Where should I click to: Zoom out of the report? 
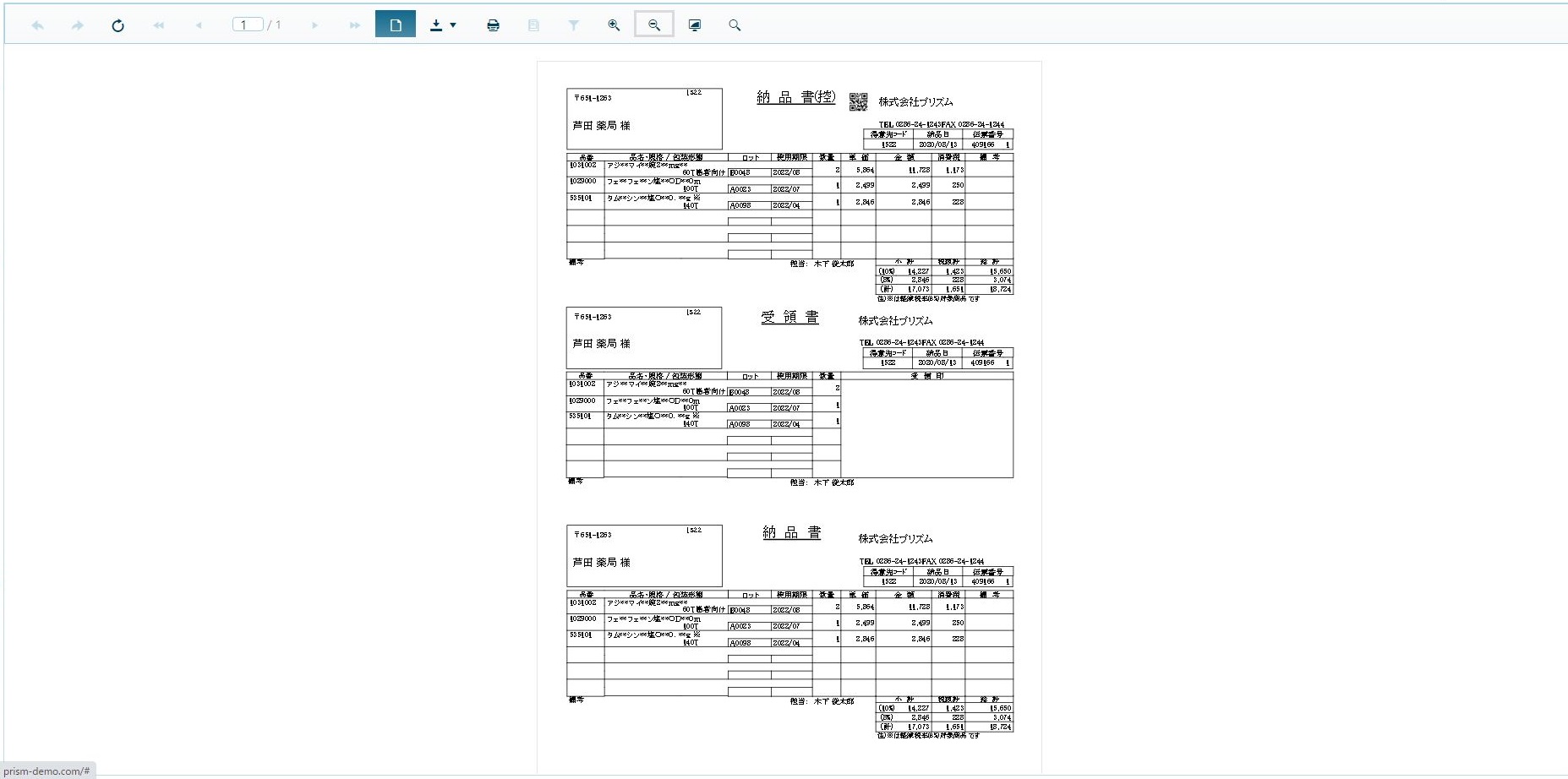pyautogui.click(x=654, y=25)
